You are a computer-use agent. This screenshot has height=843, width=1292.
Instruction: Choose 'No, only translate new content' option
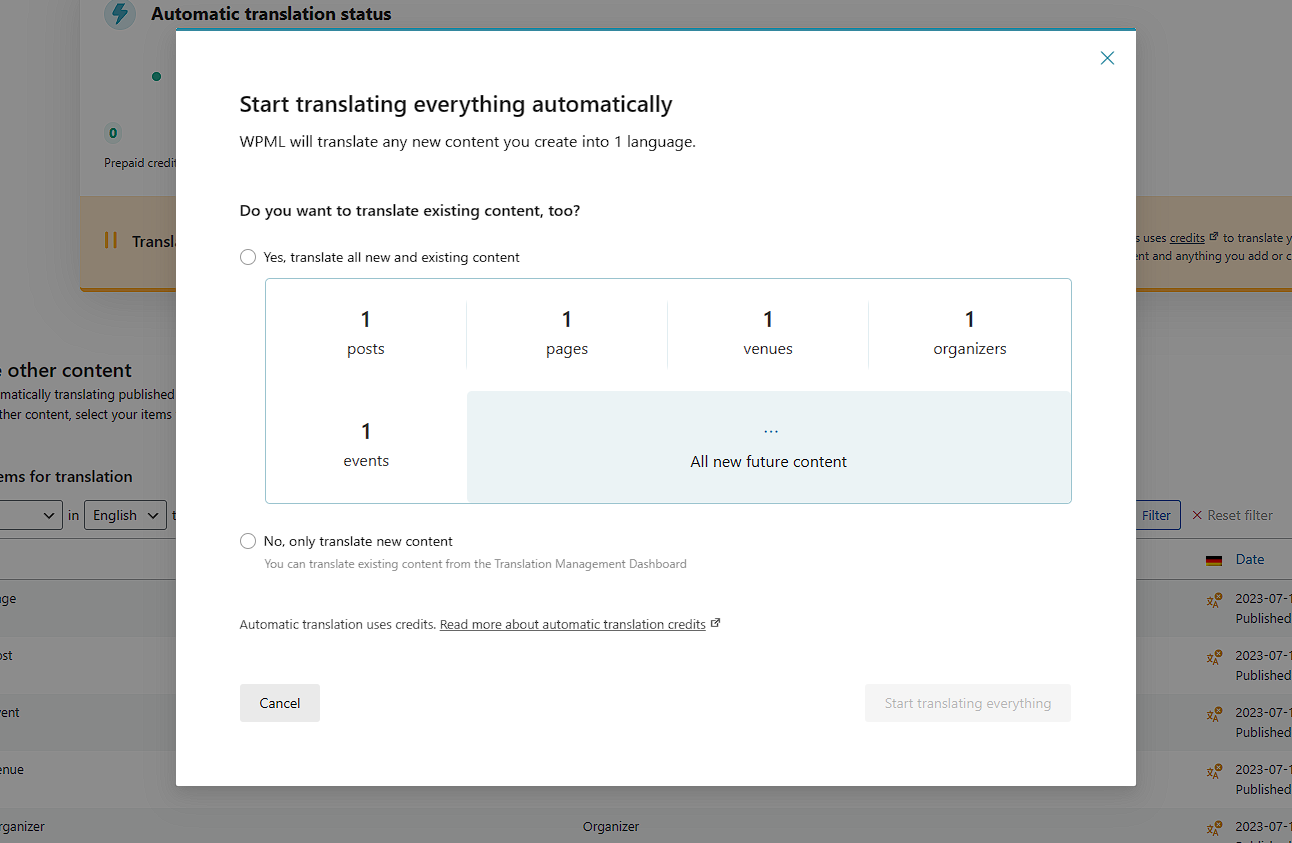[248, 541]
